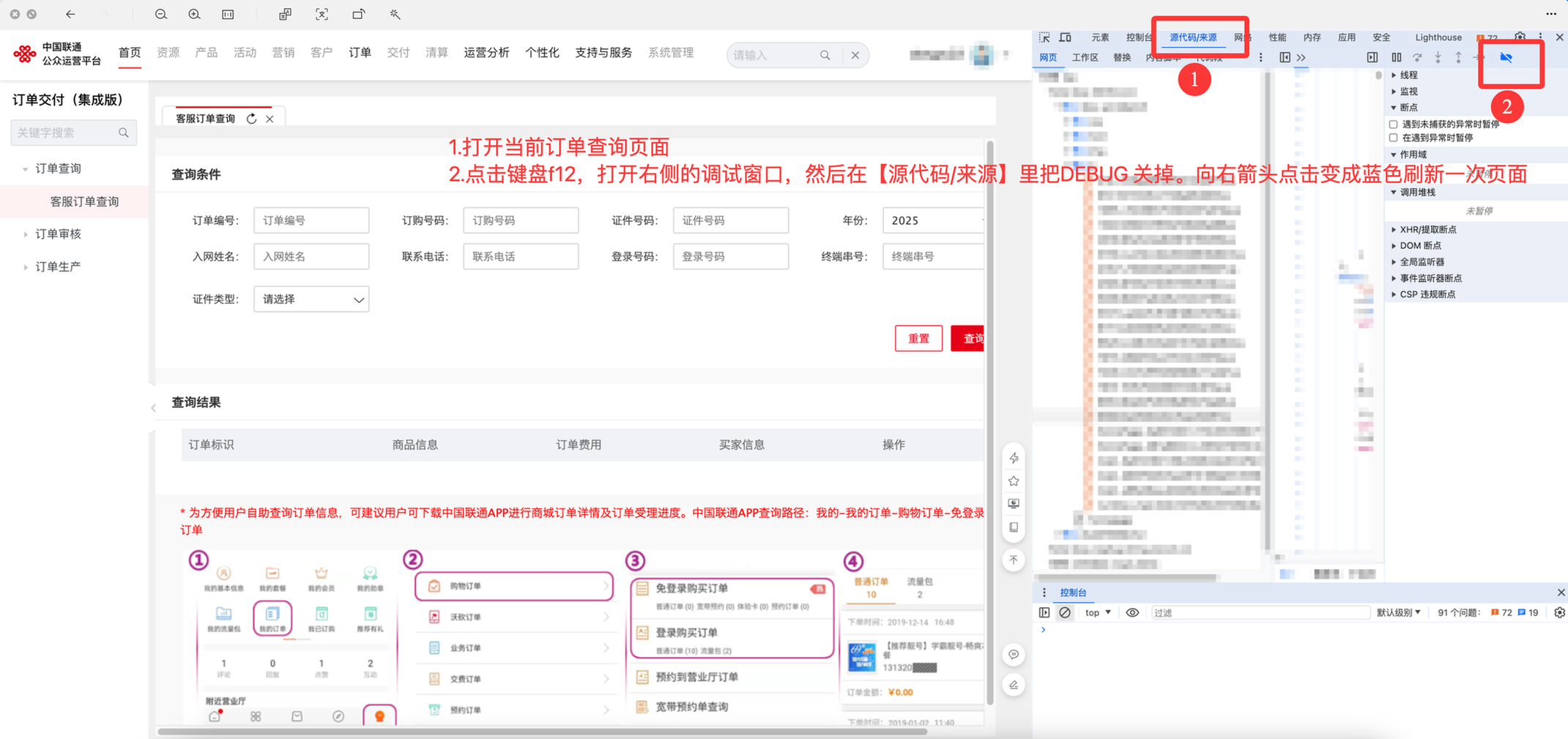
Task: Enable the 在遇到异常时暂停 checkbox
Action: coord(1394,137)
